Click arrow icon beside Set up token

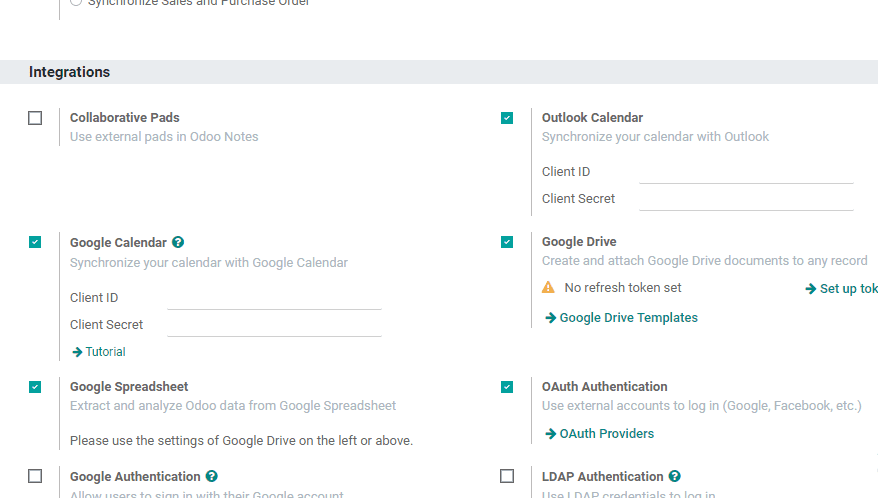click(x=810, y=289)
